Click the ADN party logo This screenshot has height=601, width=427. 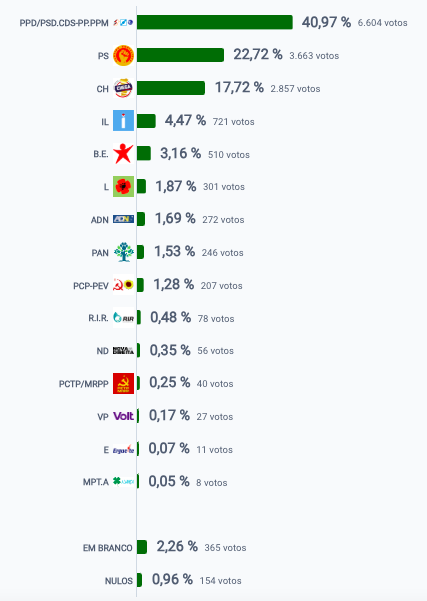[x=123, y=219]
